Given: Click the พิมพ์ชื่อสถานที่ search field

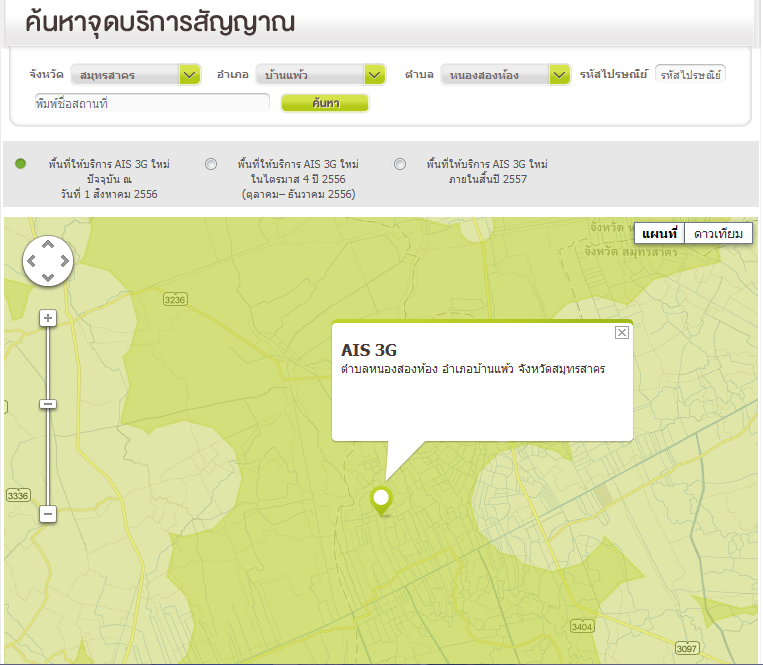Looking at the screenshot, I should [152, 103].
